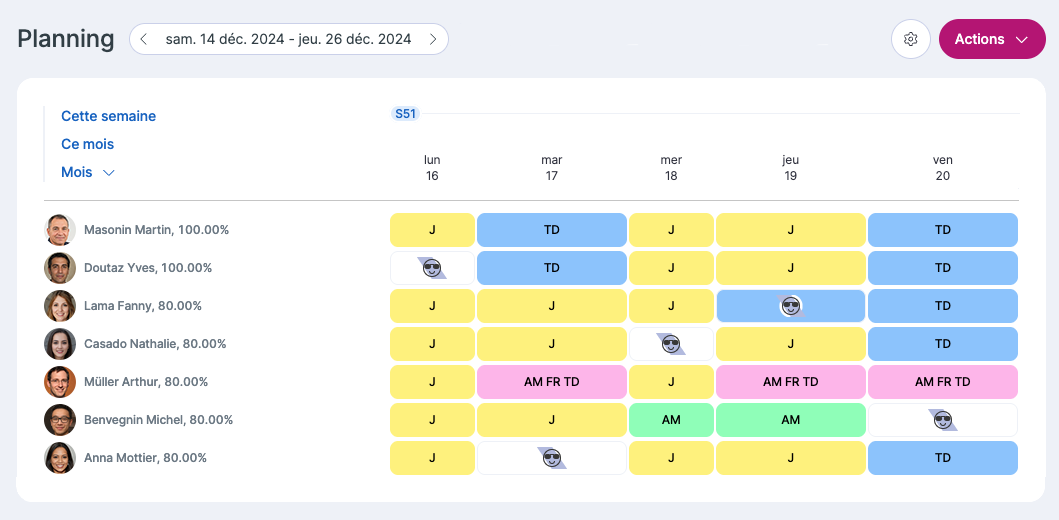This screenshot has width=1059, height=520.
Task: Select the ven 20 column header
Action: [943, 167]
